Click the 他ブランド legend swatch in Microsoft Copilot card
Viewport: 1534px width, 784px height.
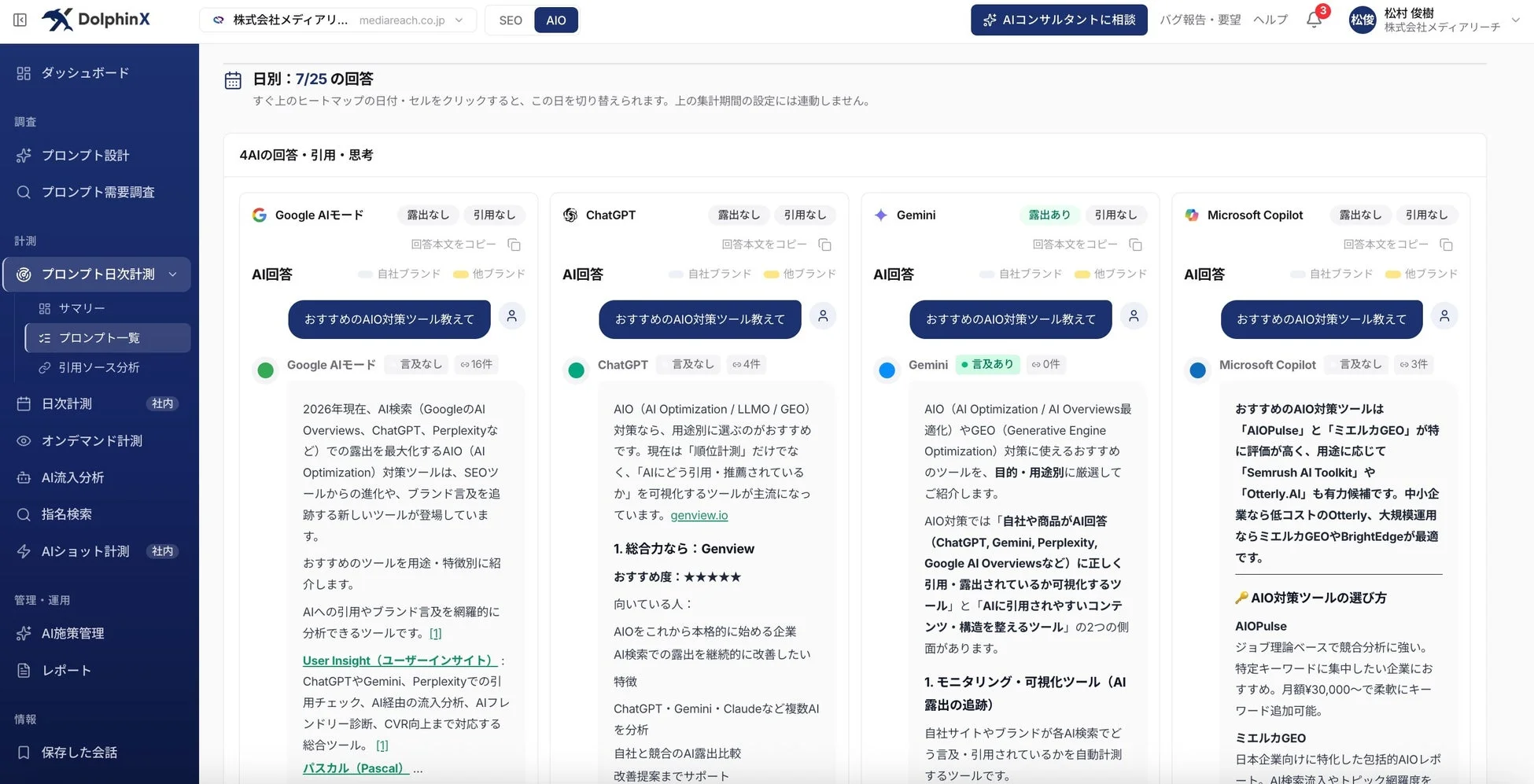click(1392, 274)
